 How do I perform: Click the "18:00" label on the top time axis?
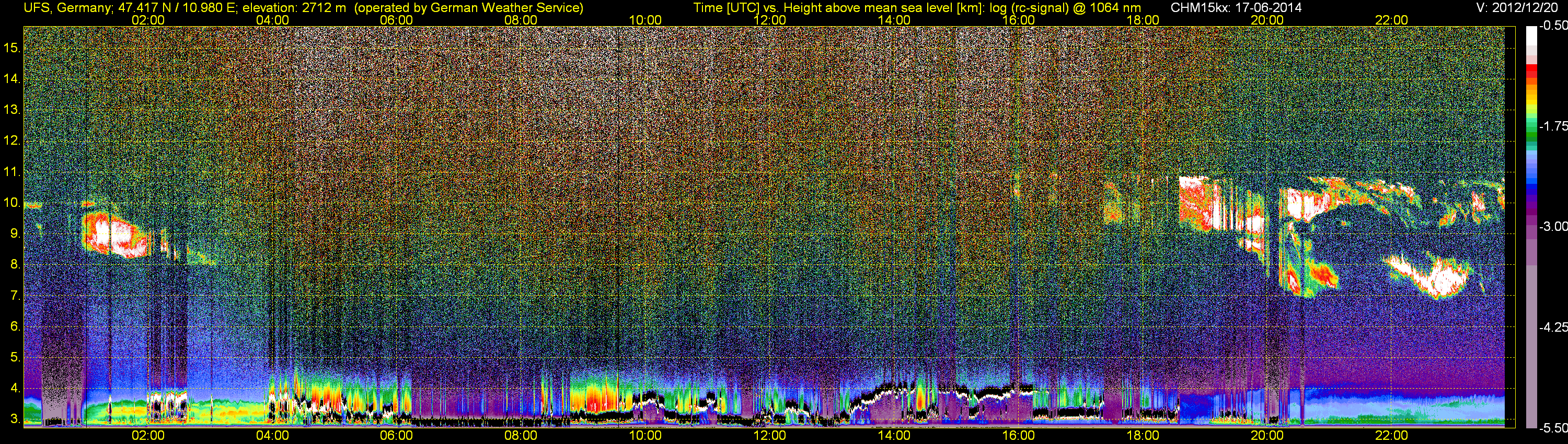click(1143, 20)
